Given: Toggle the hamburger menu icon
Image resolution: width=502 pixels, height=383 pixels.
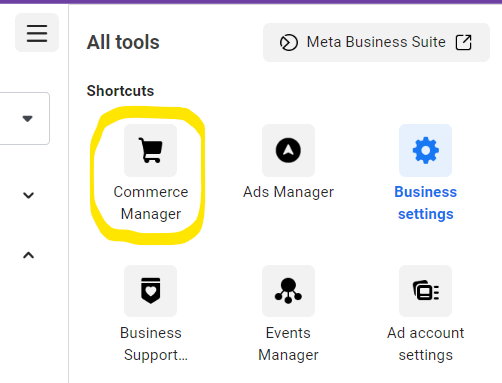Looking at the screenshot, I should [37, 33].
